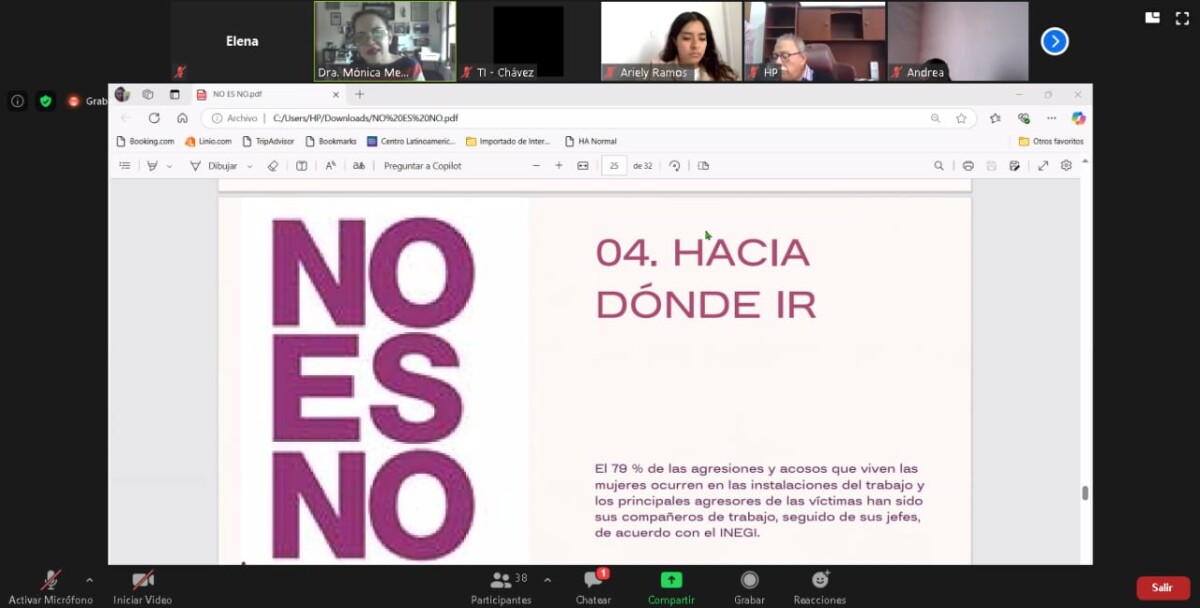Viewport: 1200px width, 608px height.
Task: Open the Otros favoritos bookmarks folder
Action: pos(1051,141)
